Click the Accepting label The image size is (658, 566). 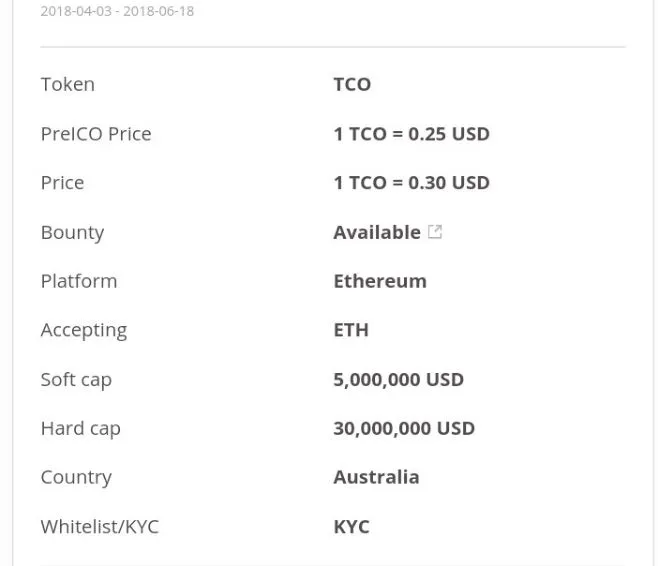(x=84, y=331)
